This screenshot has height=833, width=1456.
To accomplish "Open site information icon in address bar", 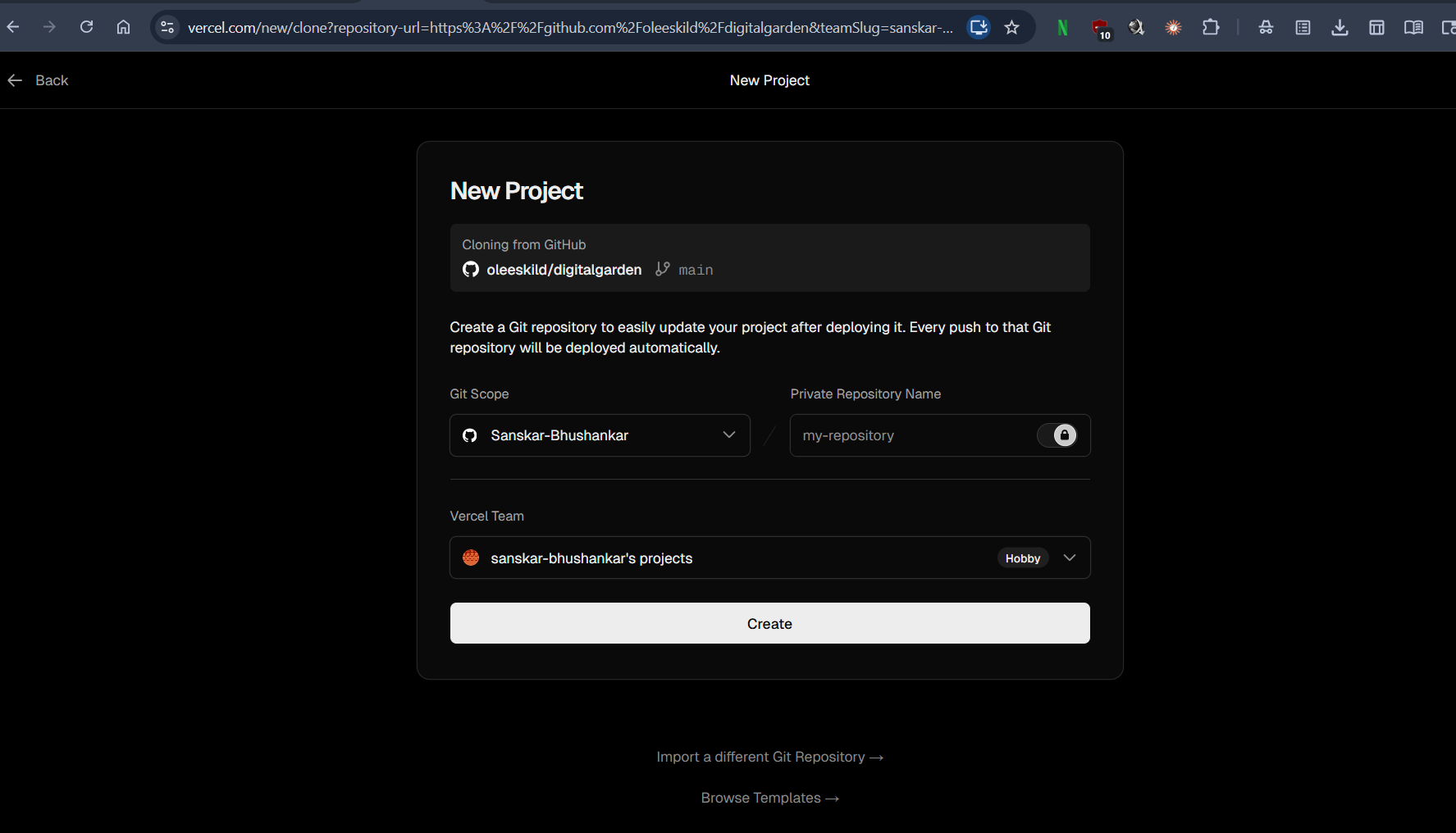I will [167, 27].
